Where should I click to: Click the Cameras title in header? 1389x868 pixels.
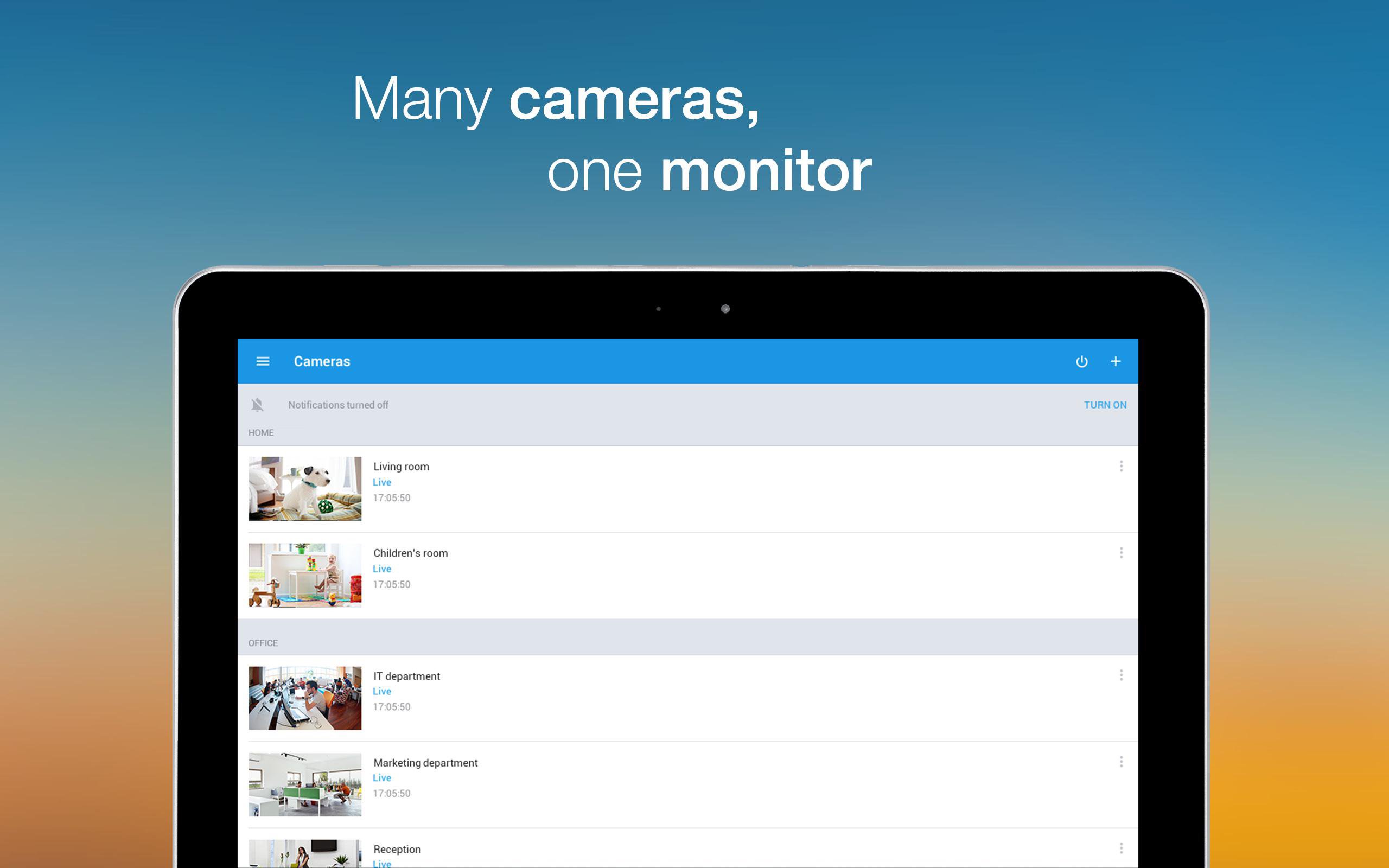321,361
